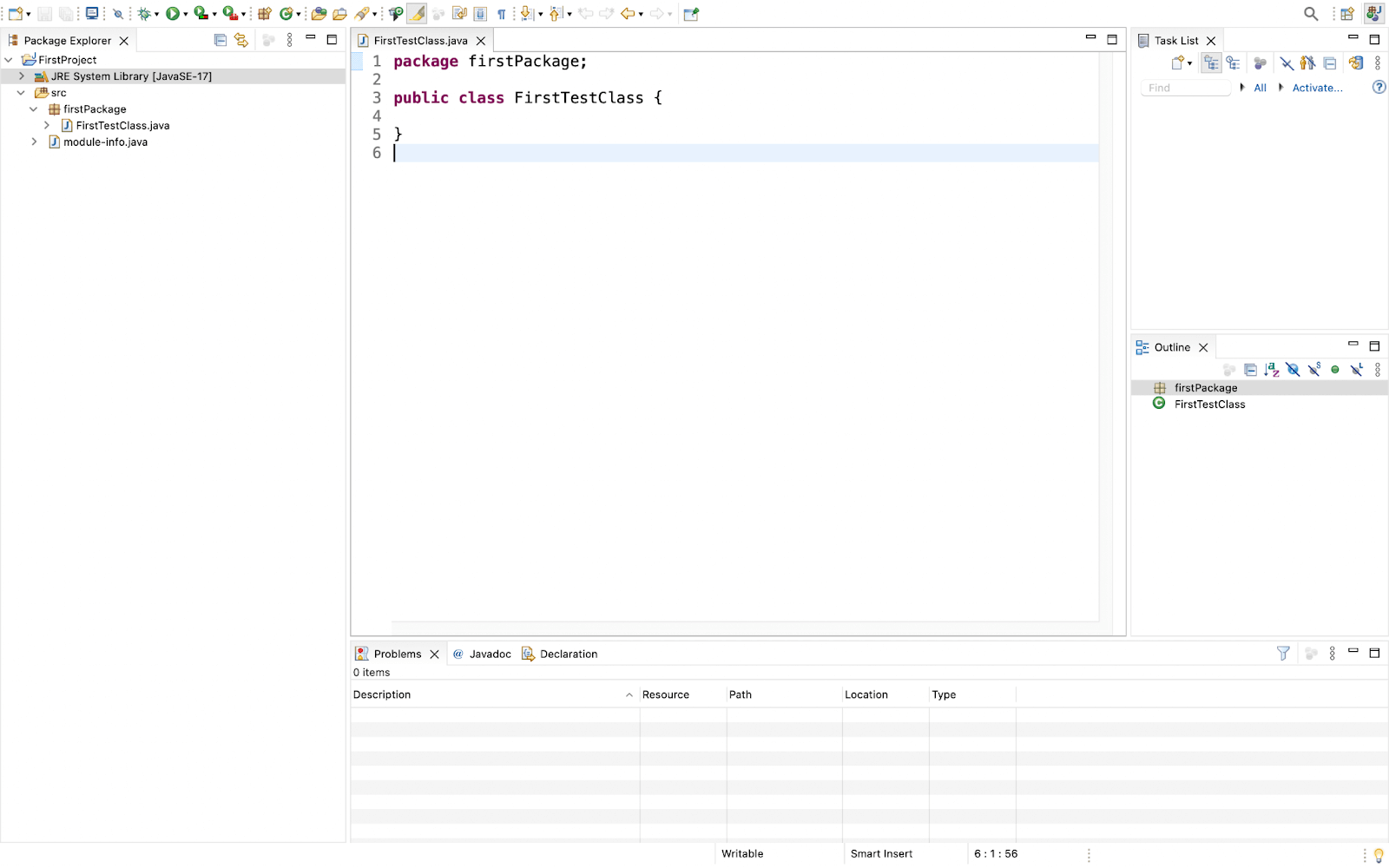Start a Debug session from the toolbar
Viewport: 1389px width, 868px height.
point(143,14)
